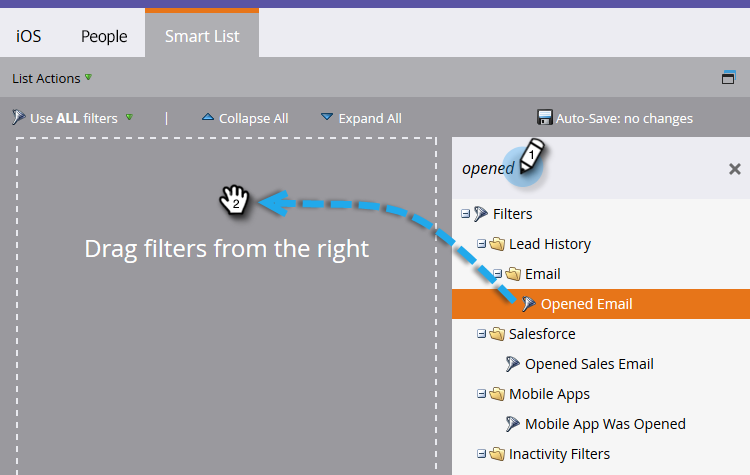Click the Lead History folder icon
This screenshot has height=475, width=750.
497,244
